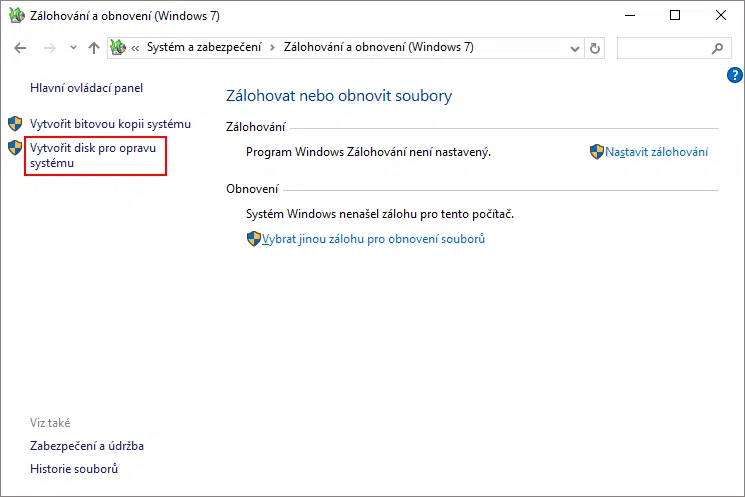Viewport: 745px width, 497px height.
Task: Open the address bar history dropdown
Action: click(x=574, y=48)
